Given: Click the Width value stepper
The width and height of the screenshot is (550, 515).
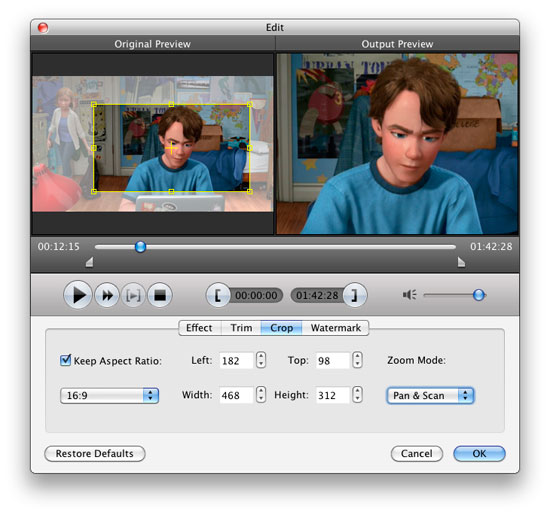Looking at the screenshot, I should 261,394.
